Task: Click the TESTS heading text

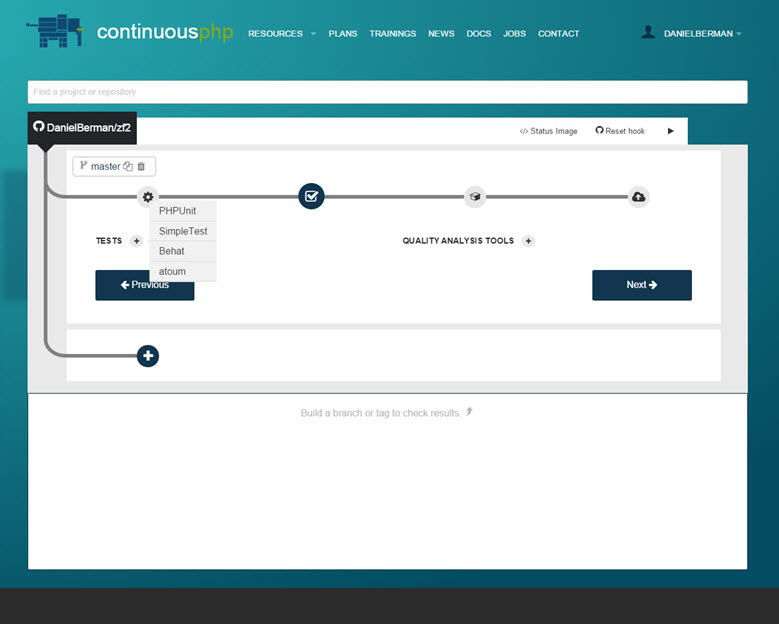Action: coord(109,241)
